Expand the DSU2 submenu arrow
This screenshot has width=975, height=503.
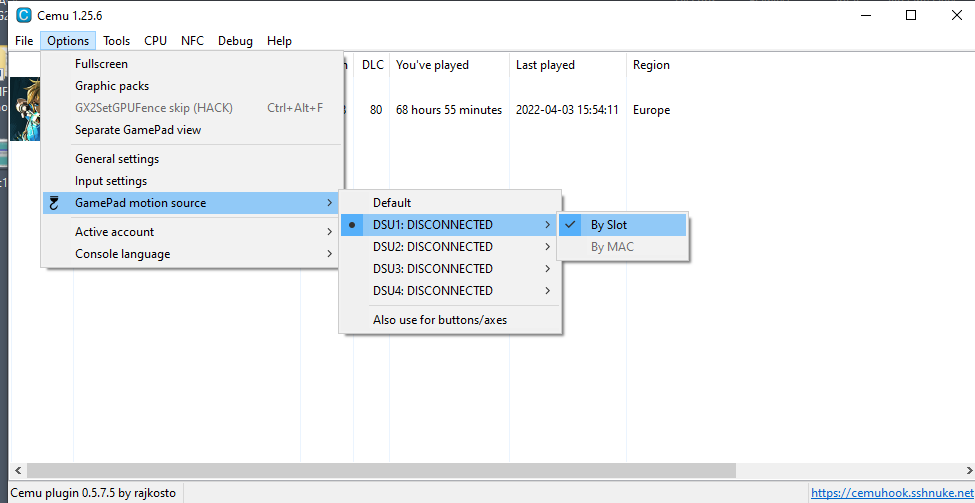[547, 247]
